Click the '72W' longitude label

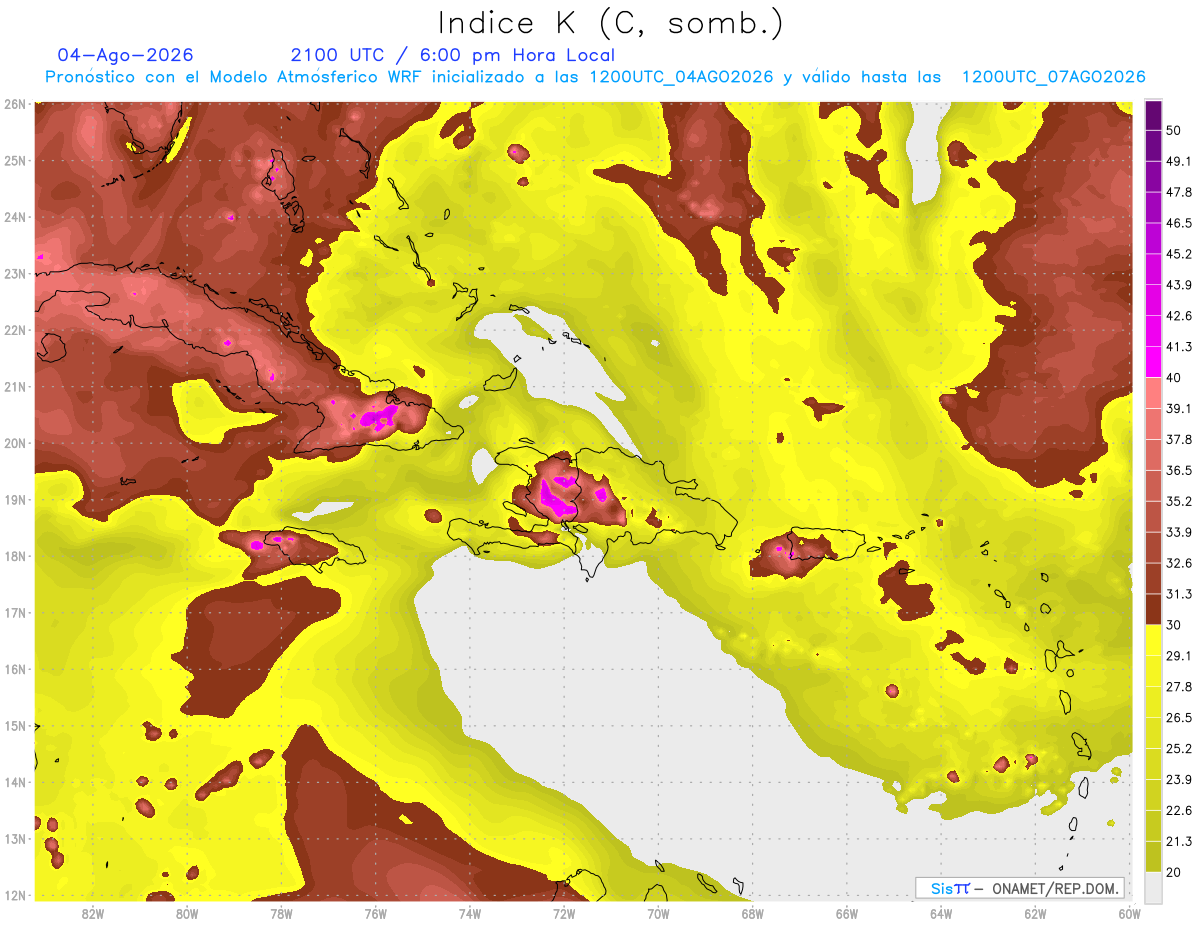[564, 912]
